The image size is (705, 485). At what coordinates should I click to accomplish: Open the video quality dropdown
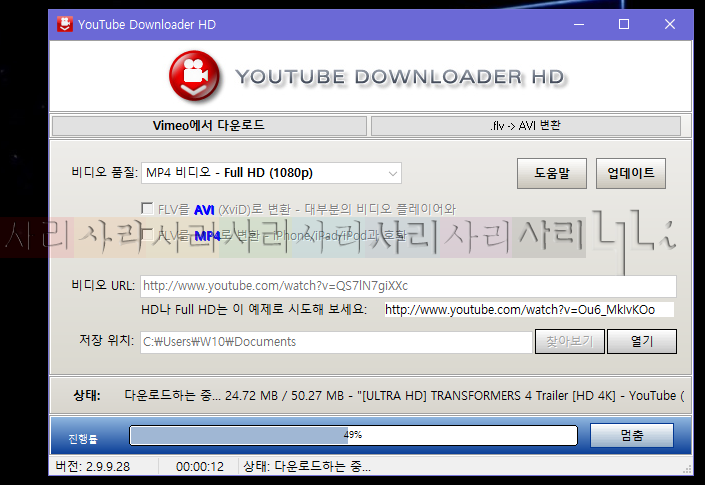(x=271, y=173)
